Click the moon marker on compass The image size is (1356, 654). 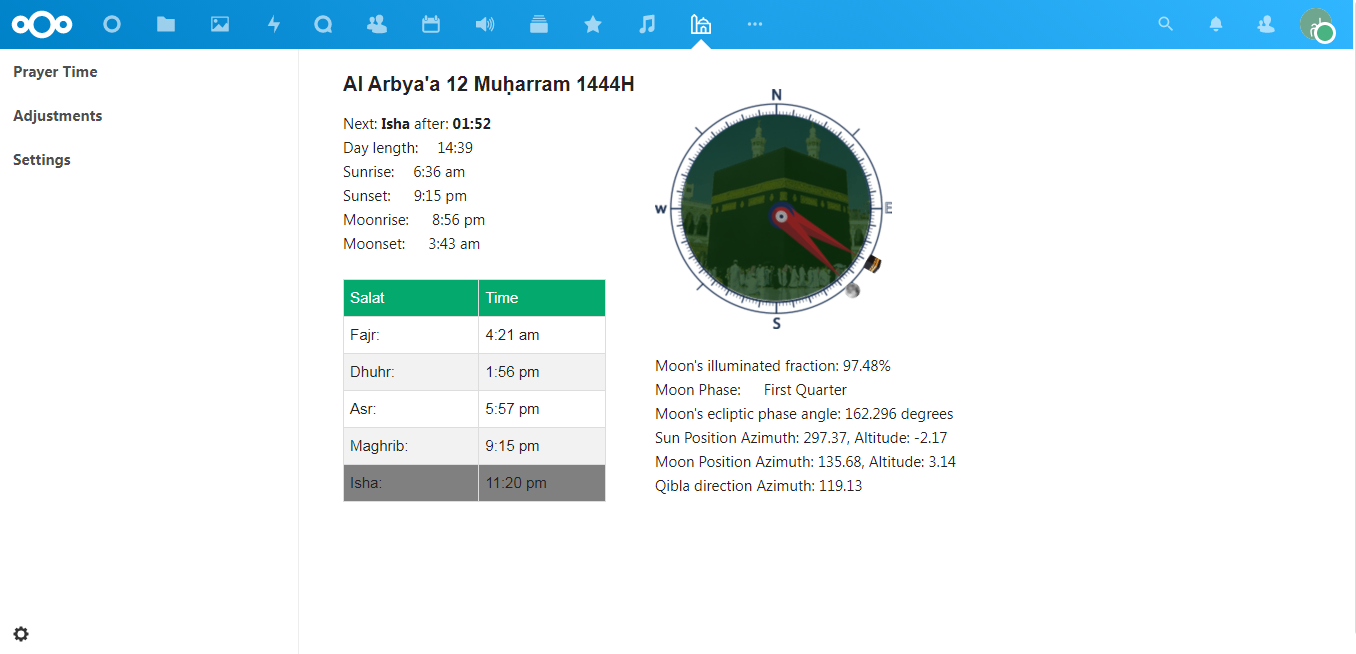(x=852, y=291)
